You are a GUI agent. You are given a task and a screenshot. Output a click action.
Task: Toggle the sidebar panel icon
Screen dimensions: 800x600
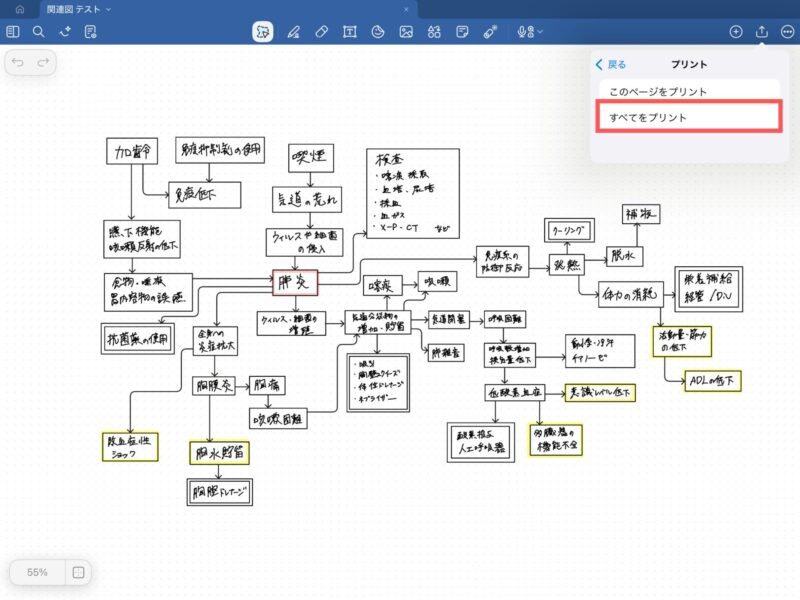pyautogui.click(x=13, y=32)
